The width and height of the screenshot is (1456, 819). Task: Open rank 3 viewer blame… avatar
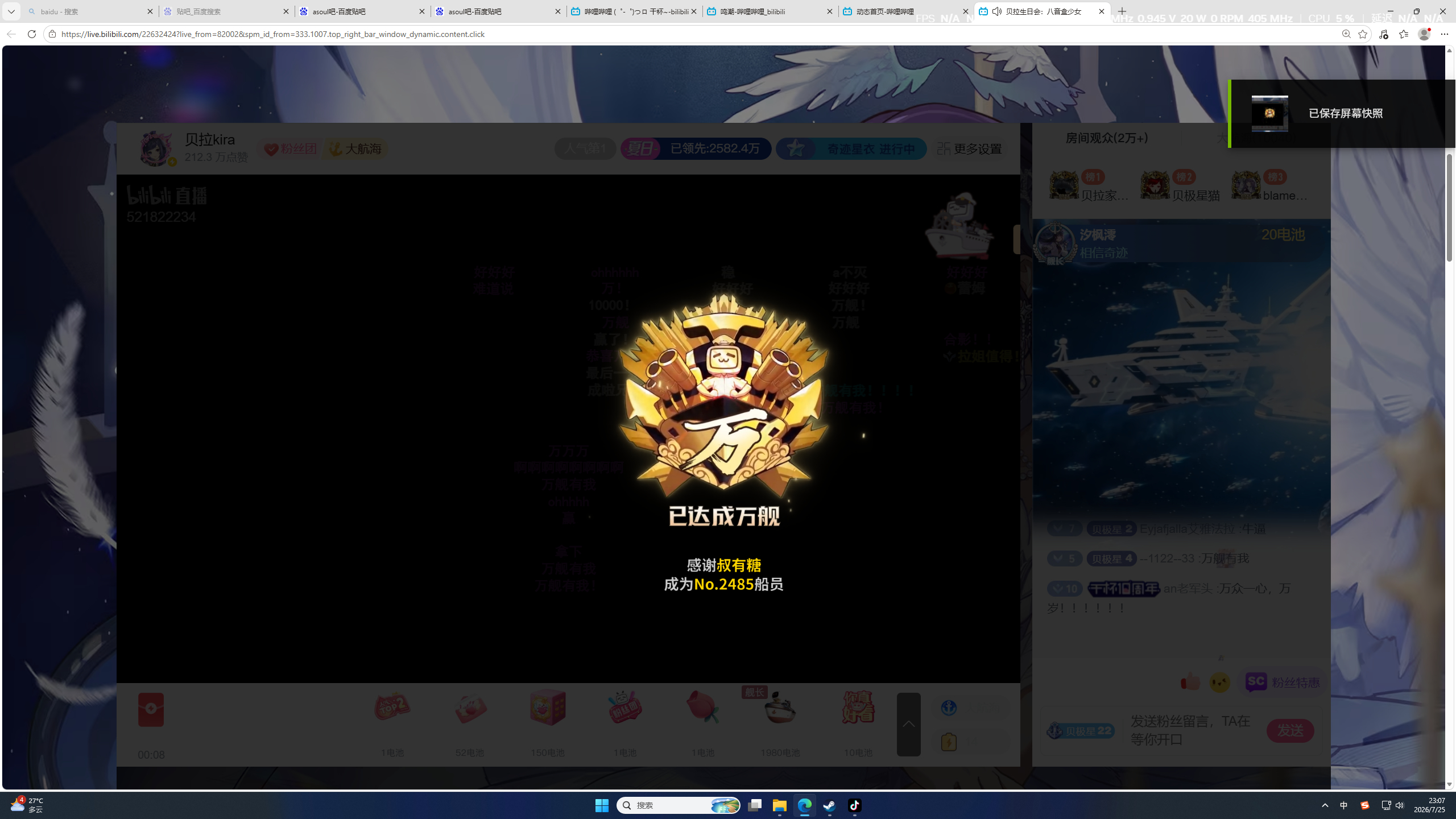[1246, 185]
